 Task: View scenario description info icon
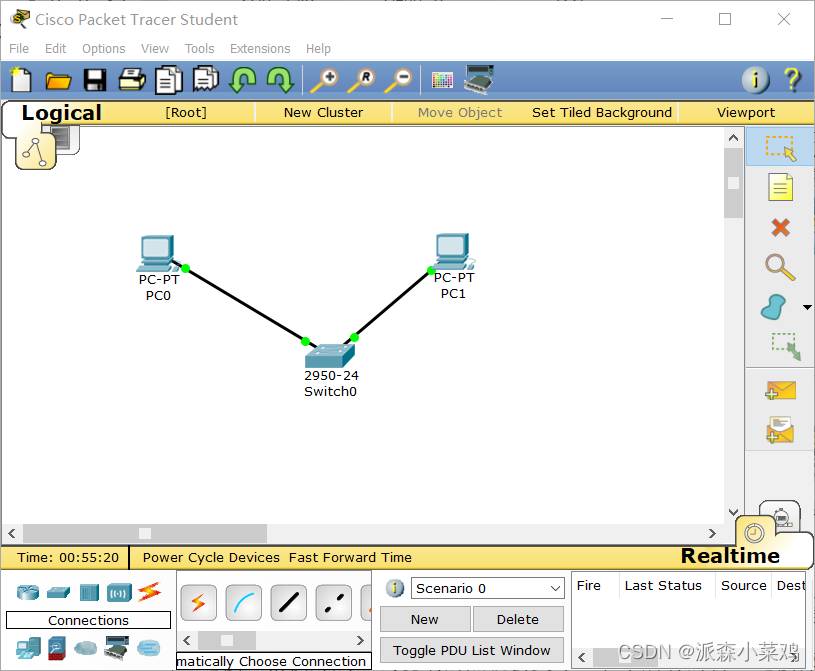click(x=395, y=588)
